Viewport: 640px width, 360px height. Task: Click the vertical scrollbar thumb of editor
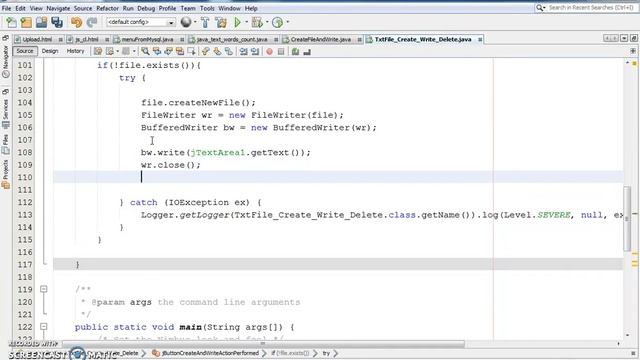[627, 218]
